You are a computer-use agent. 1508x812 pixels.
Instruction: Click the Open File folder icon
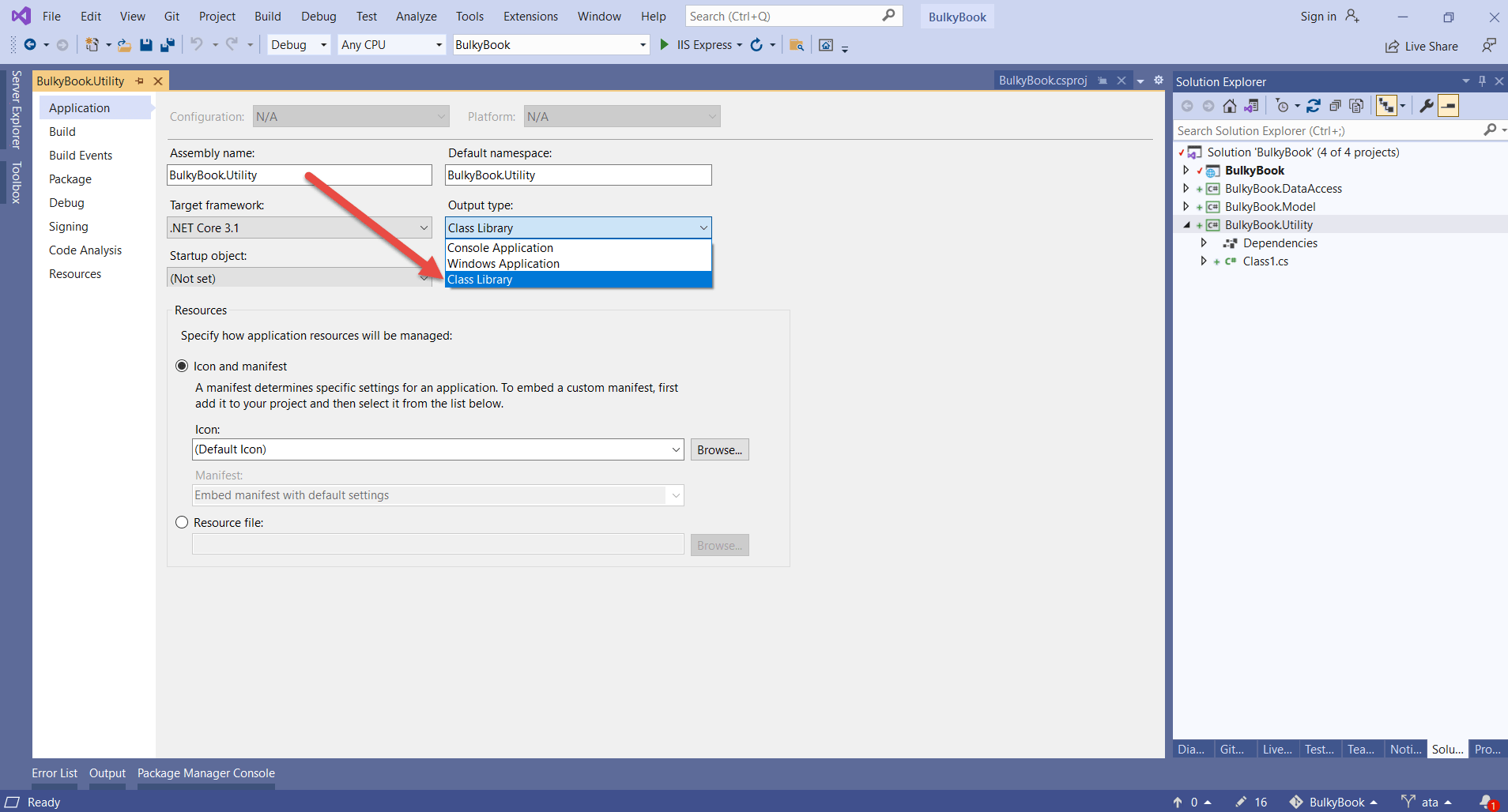click(124, 45)
